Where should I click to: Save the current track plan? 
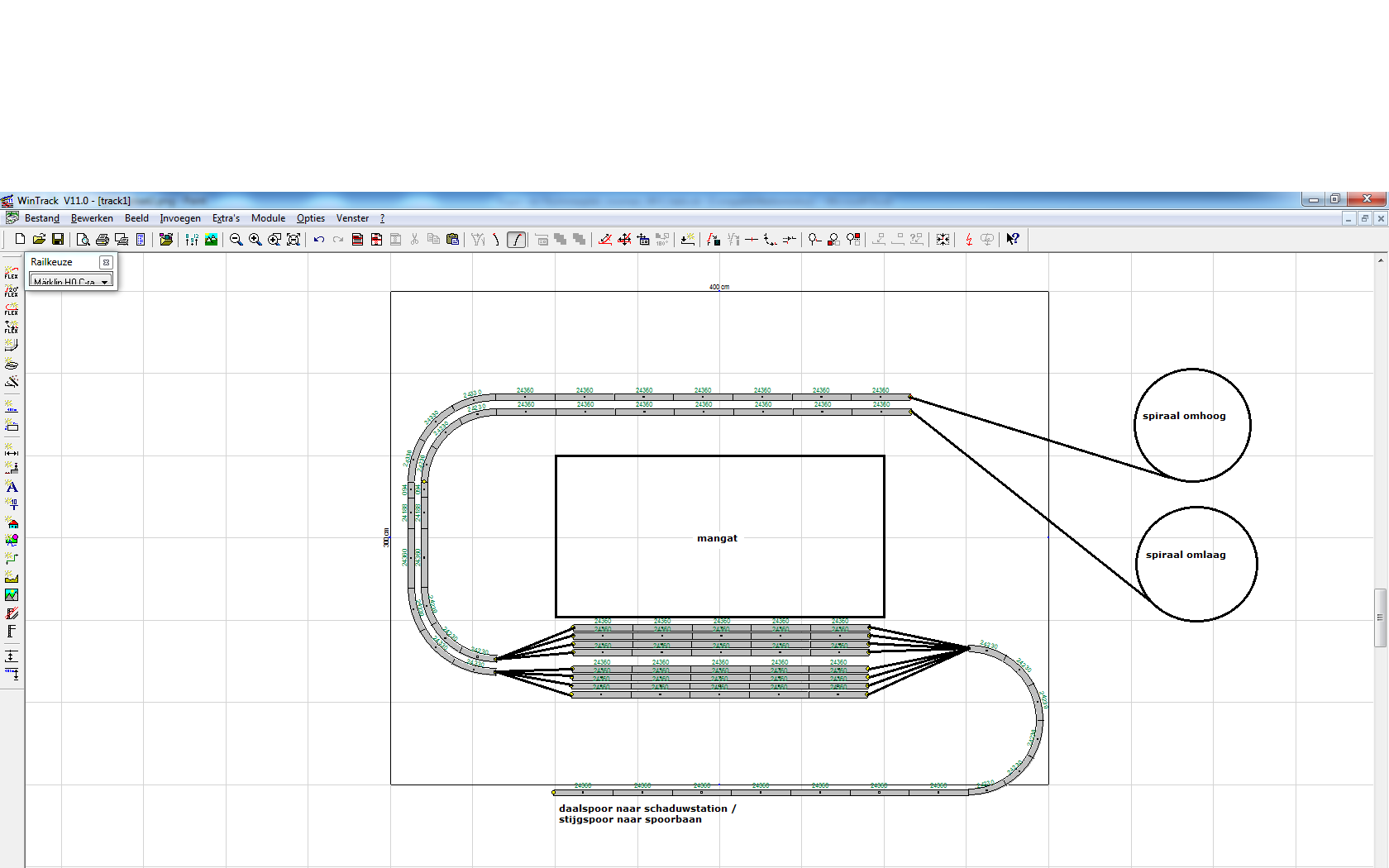tap(58, 239)
